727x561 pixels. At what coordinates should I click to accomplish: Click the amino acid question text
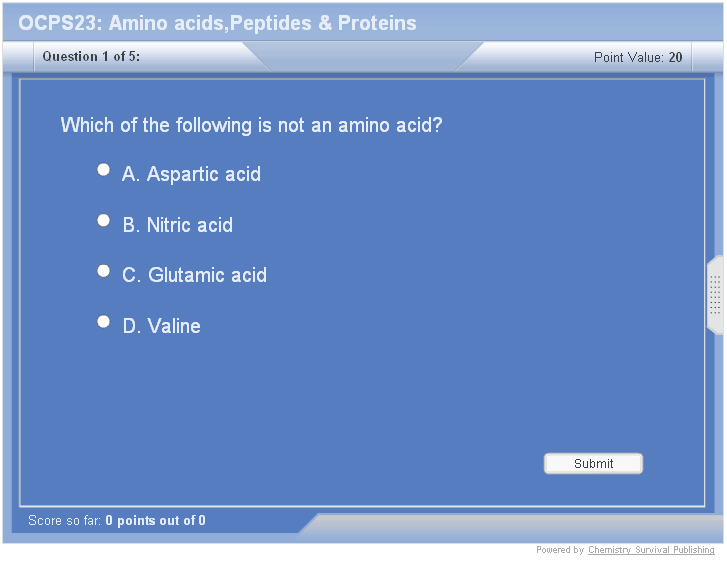(x=251, y=125)
